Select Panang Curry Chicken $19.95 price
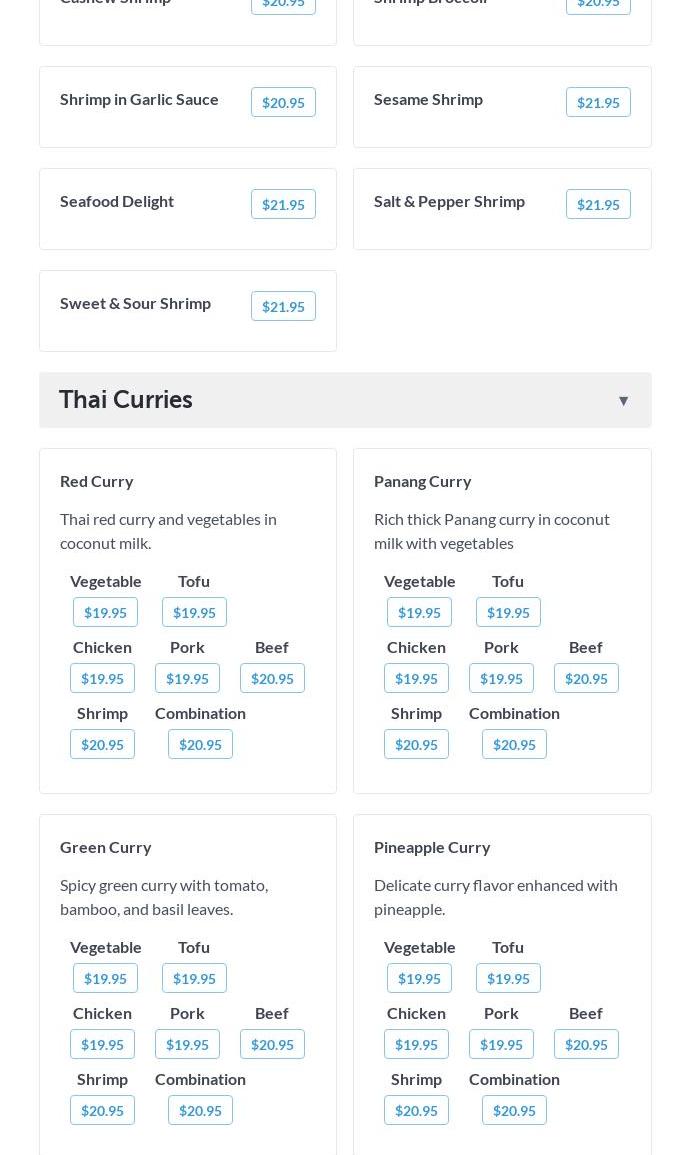 (416, 678)
